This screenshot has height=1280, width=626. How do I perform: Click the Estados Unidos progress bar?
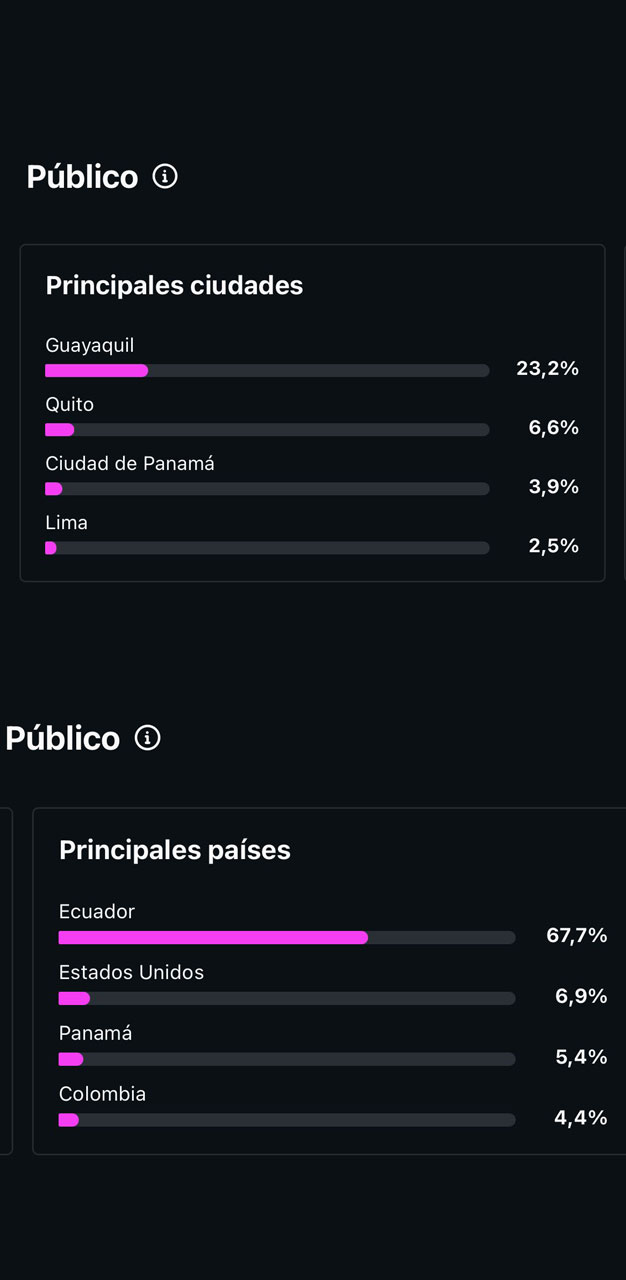point(287,998)
